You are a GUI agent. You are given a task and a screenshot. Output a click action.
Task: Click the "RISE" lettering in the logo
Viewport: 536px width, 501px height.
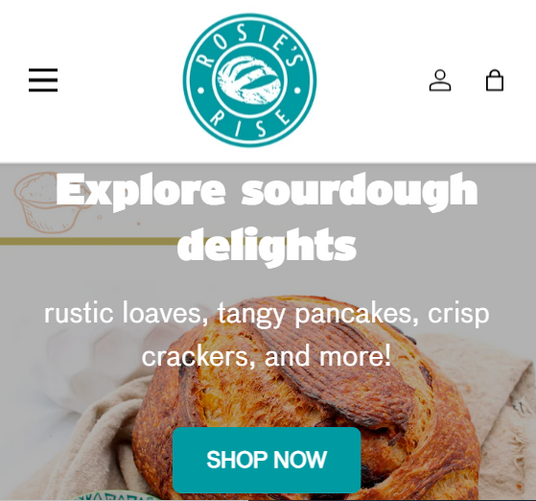tap(251, 123)
